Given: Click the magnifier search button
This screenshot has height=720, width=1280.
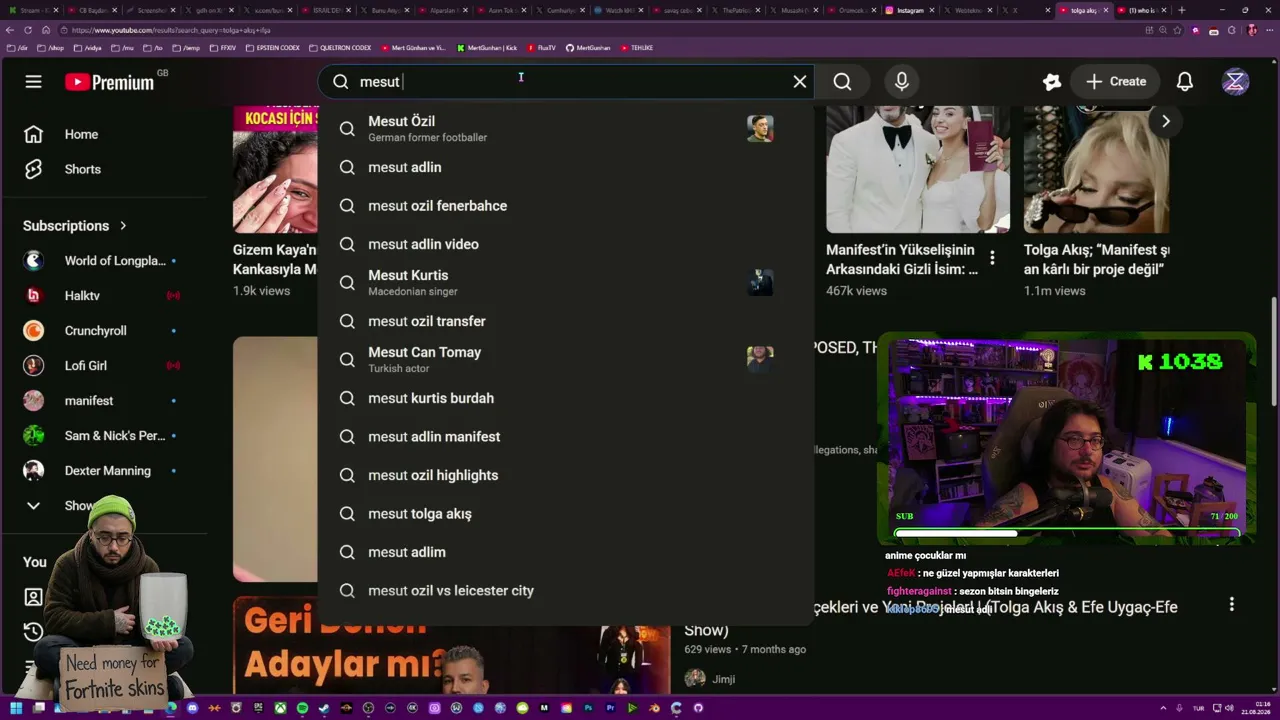Looking at the screenshot, I should coord(843,82).
